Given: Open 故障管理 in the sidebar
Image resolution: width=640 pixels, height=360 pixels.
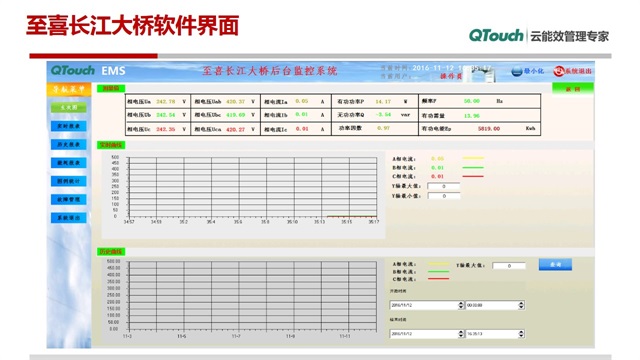Looking at the screenshot, I should [x=69, y=199].
